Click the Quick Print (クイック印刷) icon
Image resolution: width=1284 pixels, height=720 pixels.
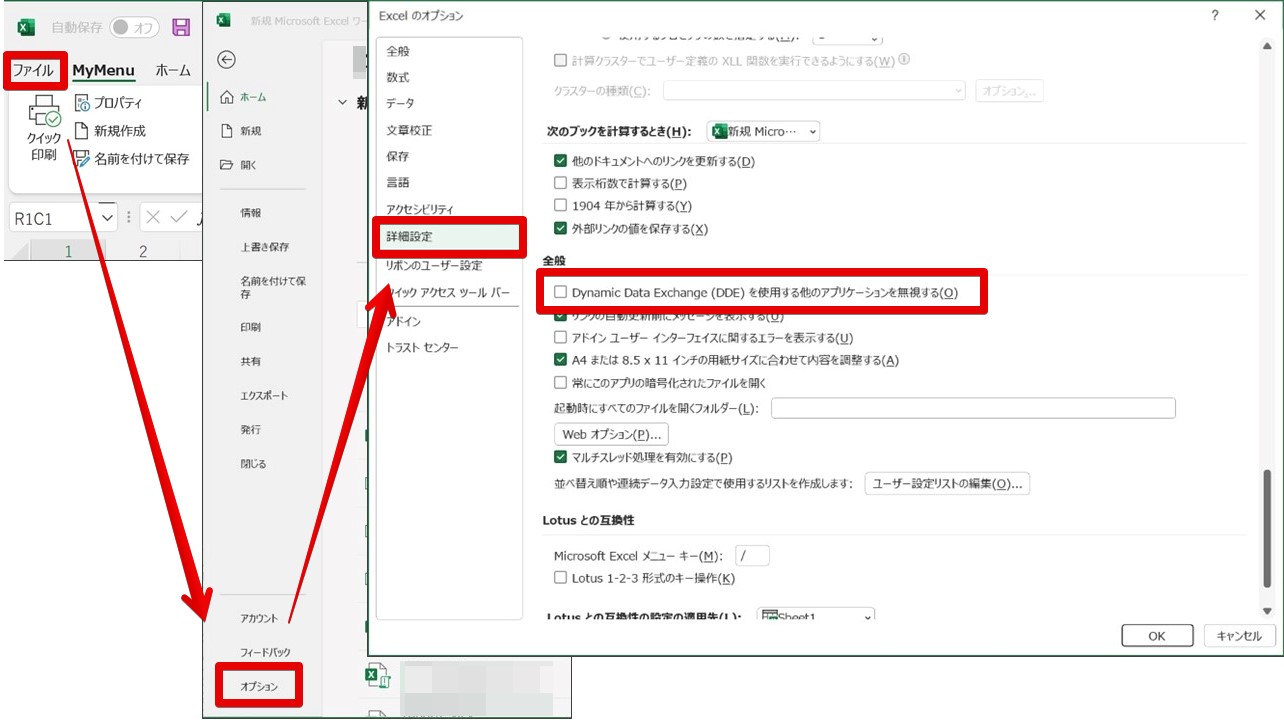pyautogui.click(x=44, y=111)
